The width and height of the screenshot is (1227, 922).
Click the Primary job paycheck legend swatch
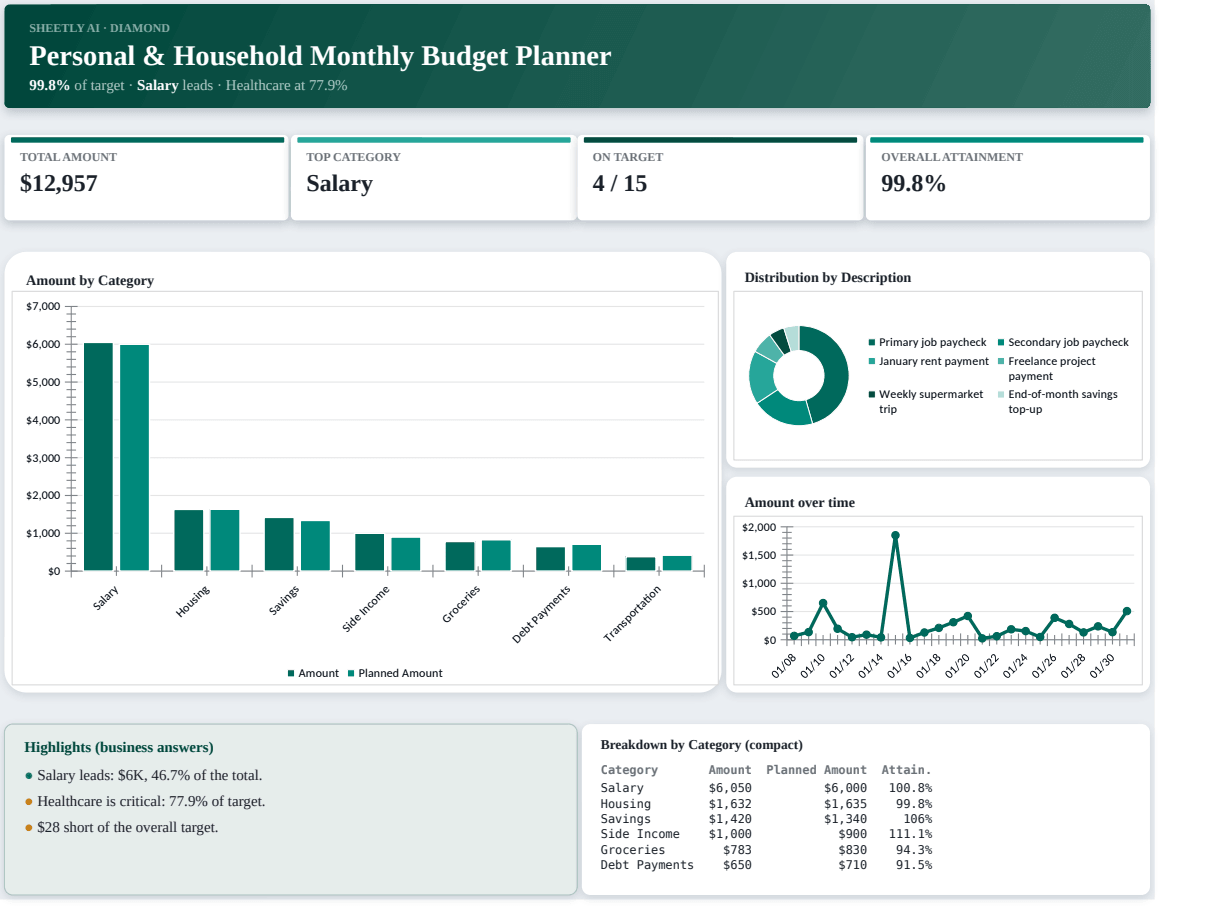pyautogui.click(x=871, y=343)
